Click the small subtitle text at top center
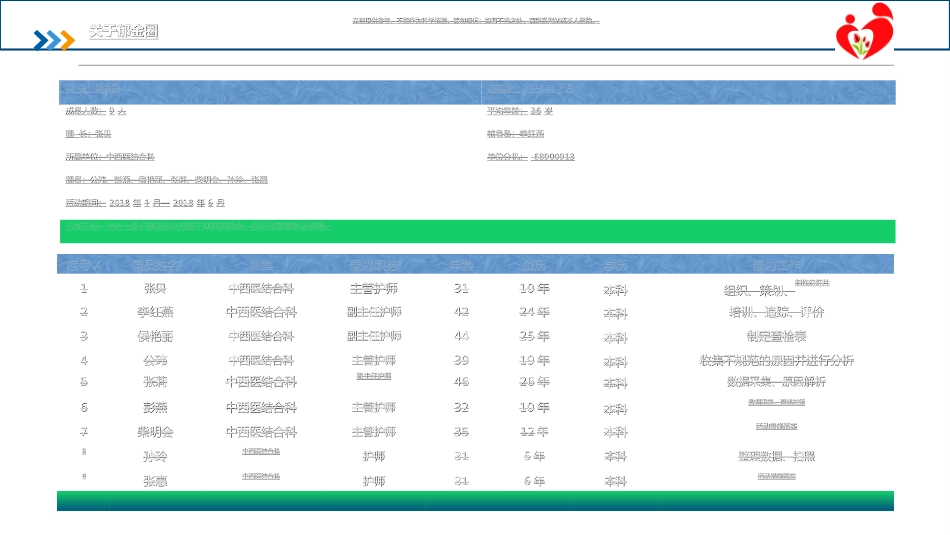 tap(475, 21)
